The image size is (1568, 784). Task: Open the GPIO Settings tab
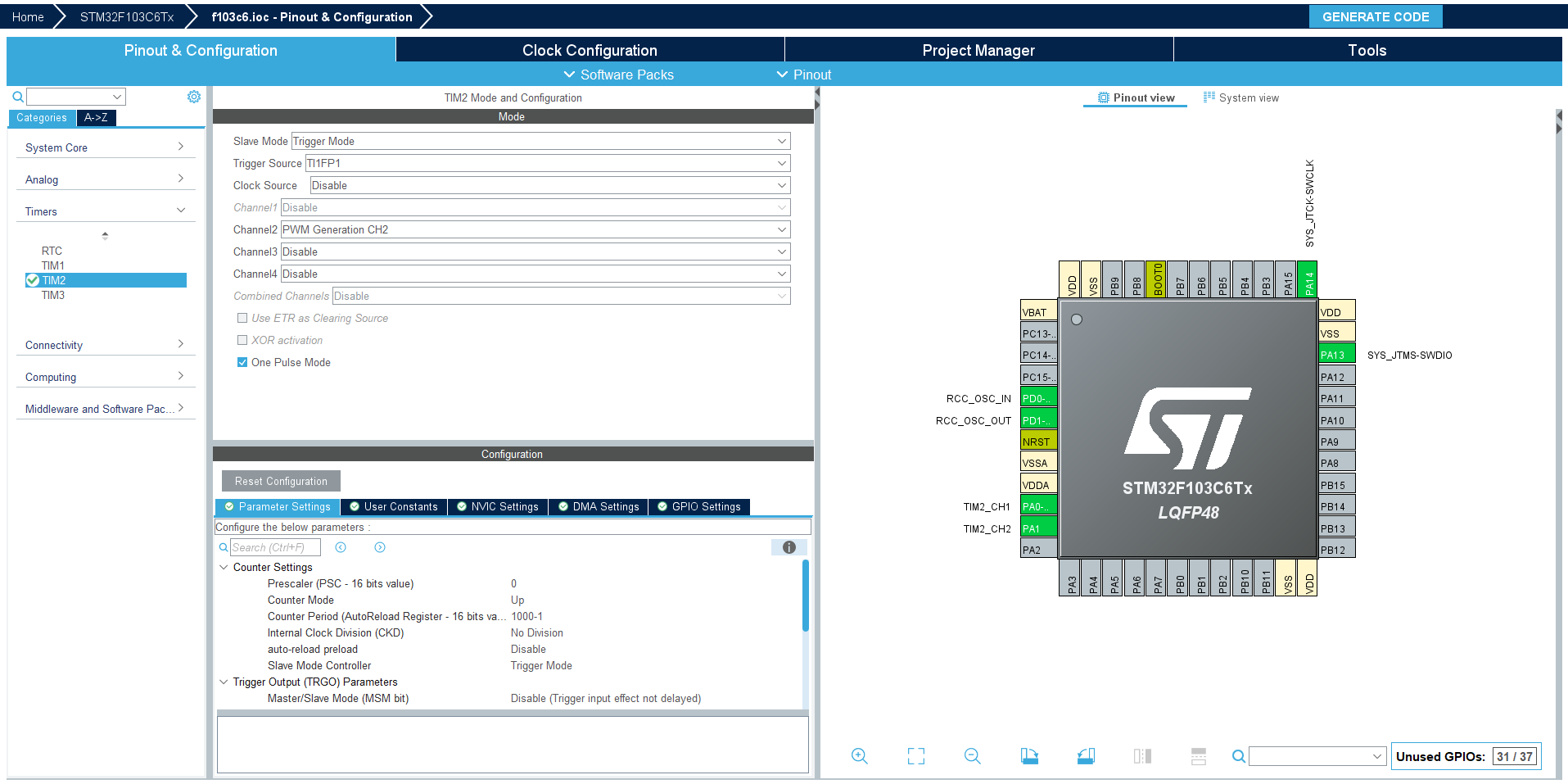click(x=699, y=507)
